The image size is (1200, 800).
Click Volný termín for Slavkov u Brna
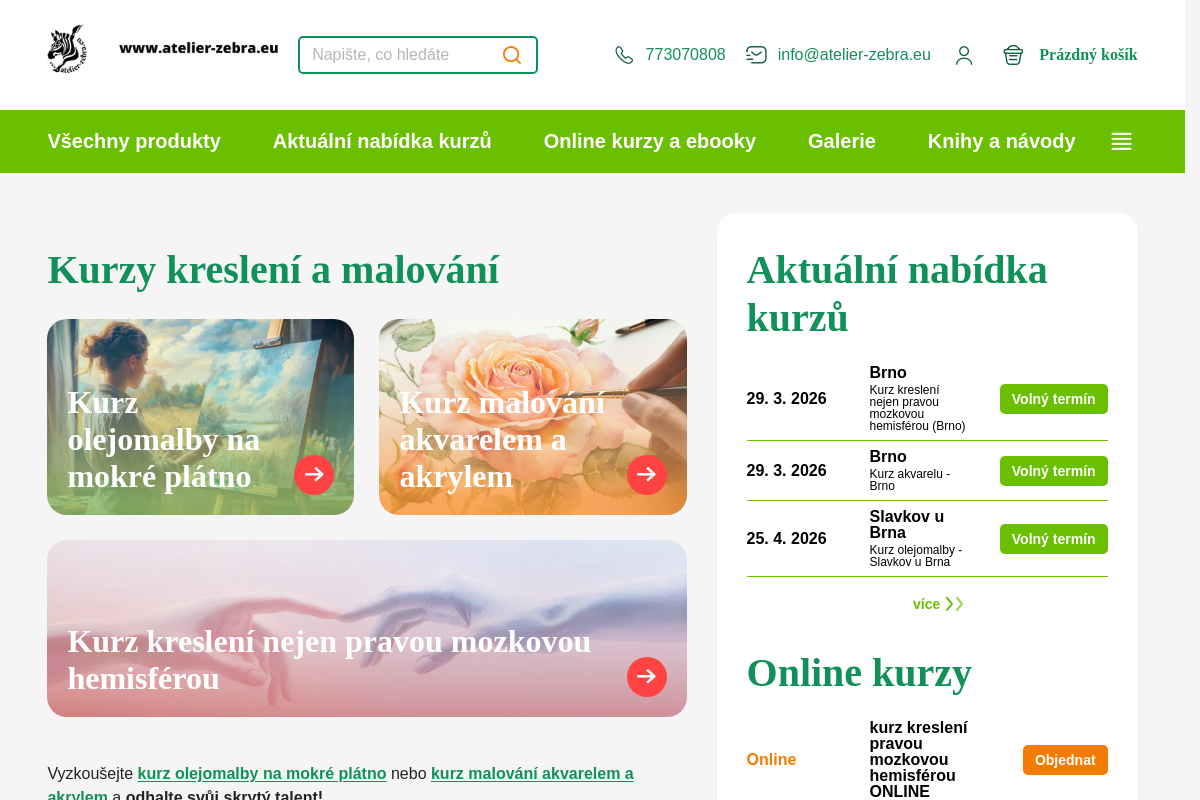pyautogui.click(x=1054, y=539)
